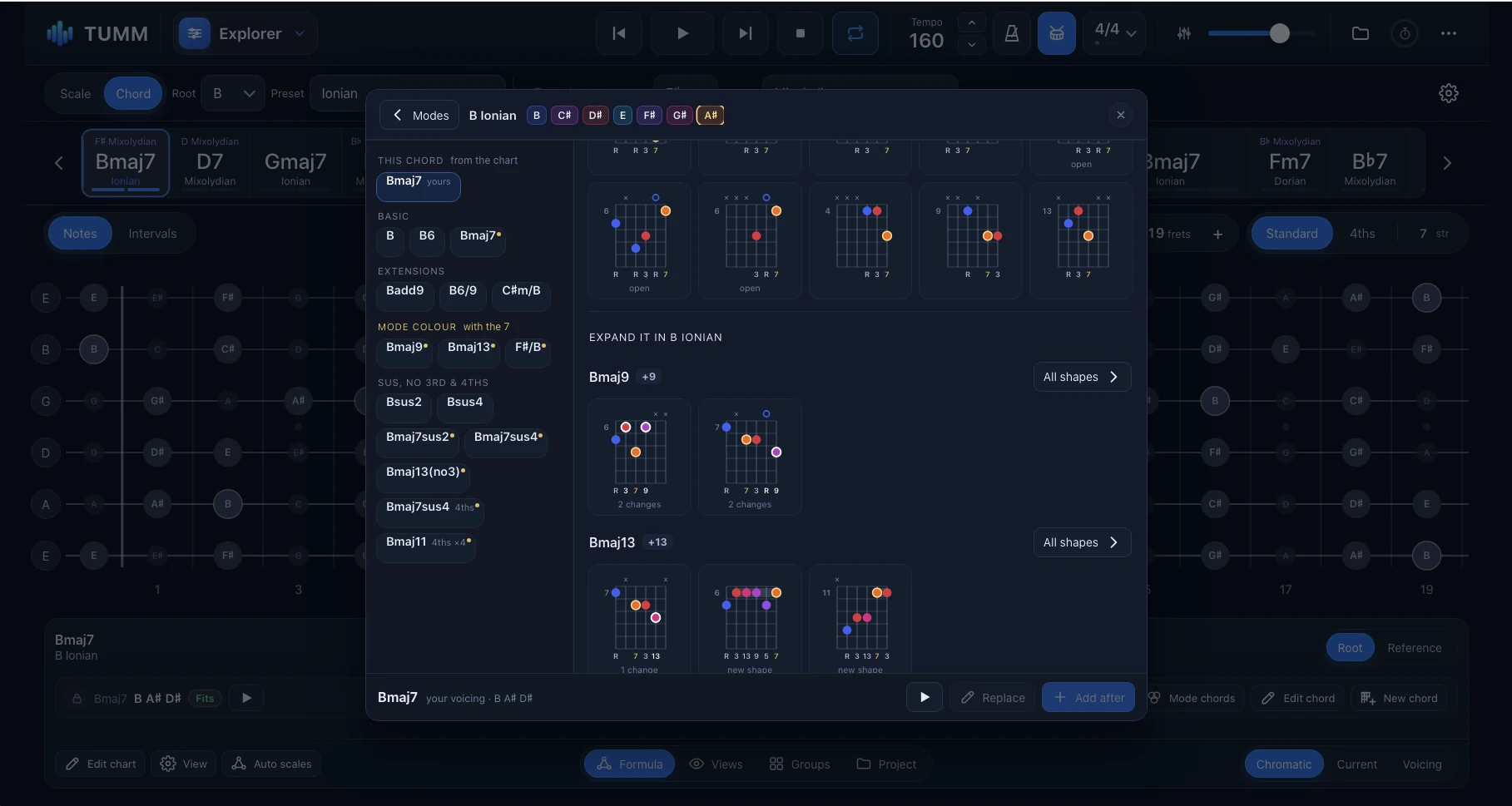Adjust the master volume slider
1512x806 pixels.
tap(1262, 33)
